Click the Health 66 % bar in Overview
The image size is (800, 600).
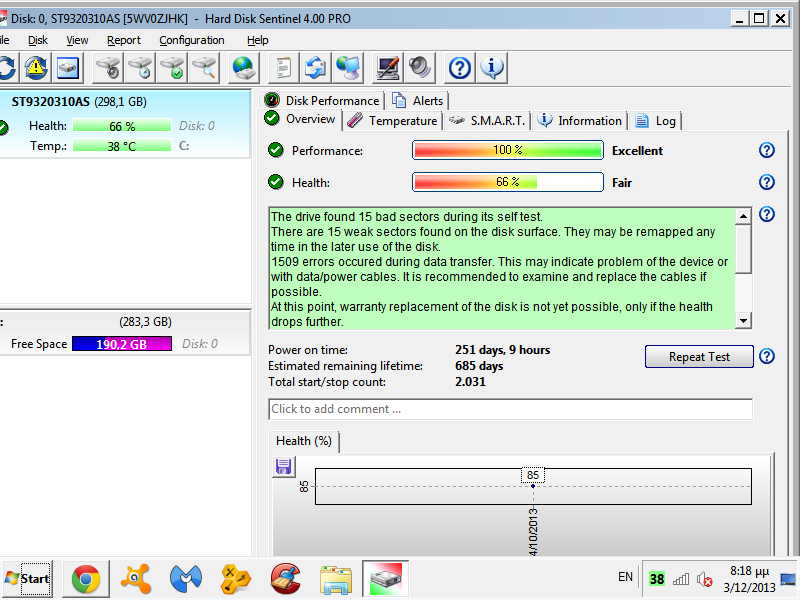508,182
